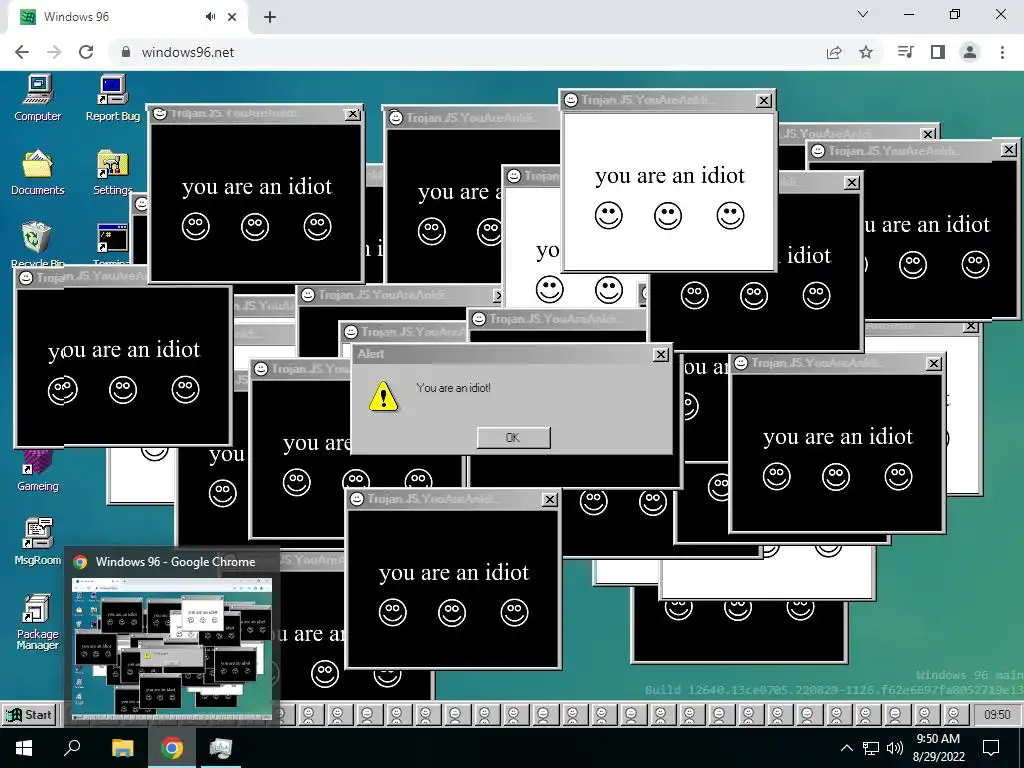Open the Windows 96 Start menu
The image size is (1024, 768).
(x=29, y=714)
